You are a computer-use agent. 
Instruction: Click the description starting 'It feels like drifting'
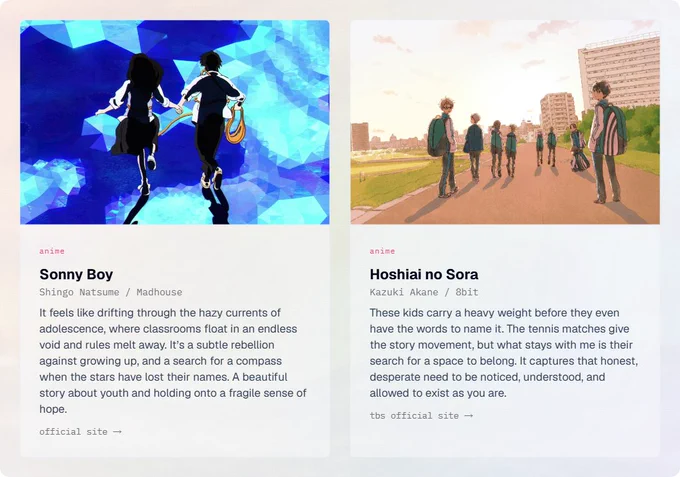[173, 361]
